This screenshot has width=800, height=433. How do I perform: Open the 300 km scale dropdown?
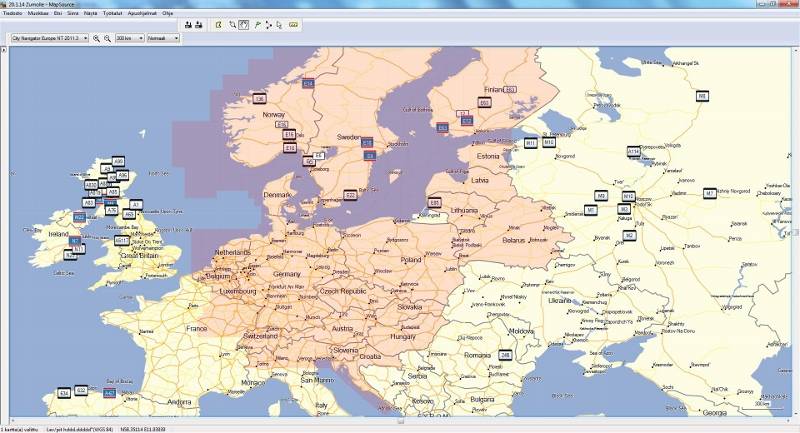point(130,38)
